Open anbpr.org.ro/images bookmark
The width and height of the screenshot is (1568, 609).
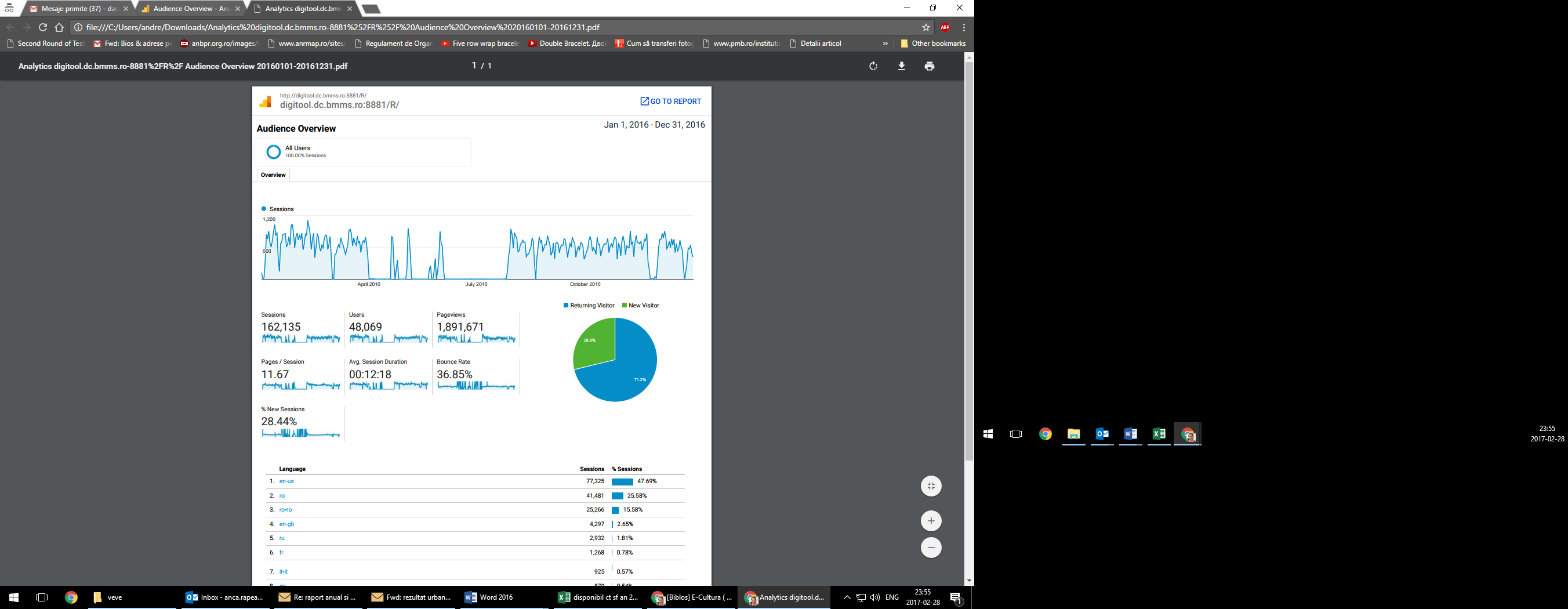point(220,43)
